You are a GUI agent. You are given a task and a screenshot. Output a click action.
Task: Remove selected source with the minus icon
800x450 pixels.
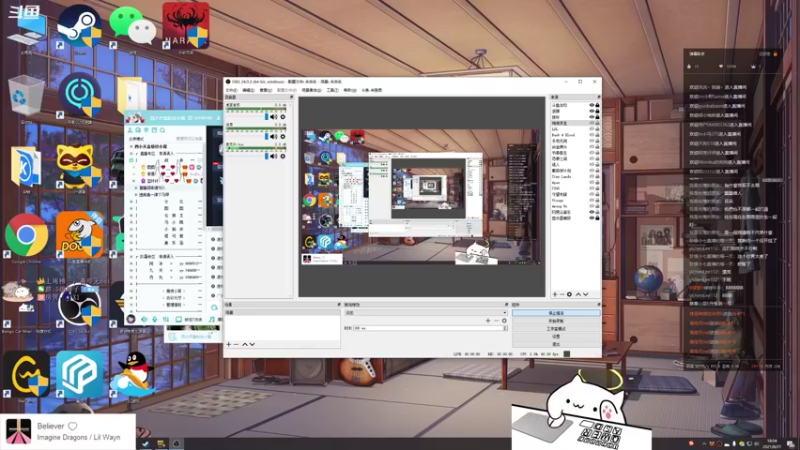pos(562,294)
